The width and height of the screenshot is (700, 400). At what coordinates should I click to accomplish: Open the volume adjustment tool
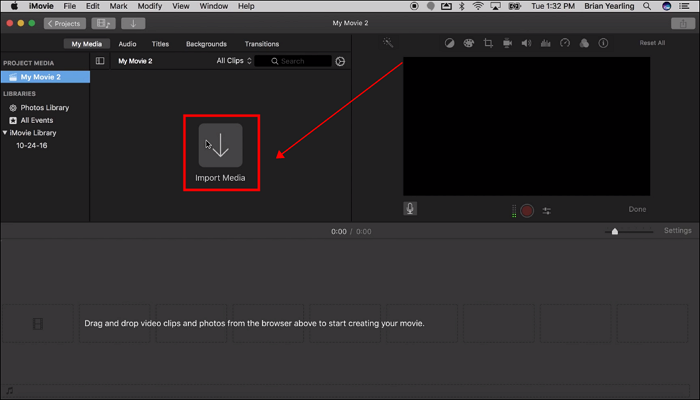526,43
